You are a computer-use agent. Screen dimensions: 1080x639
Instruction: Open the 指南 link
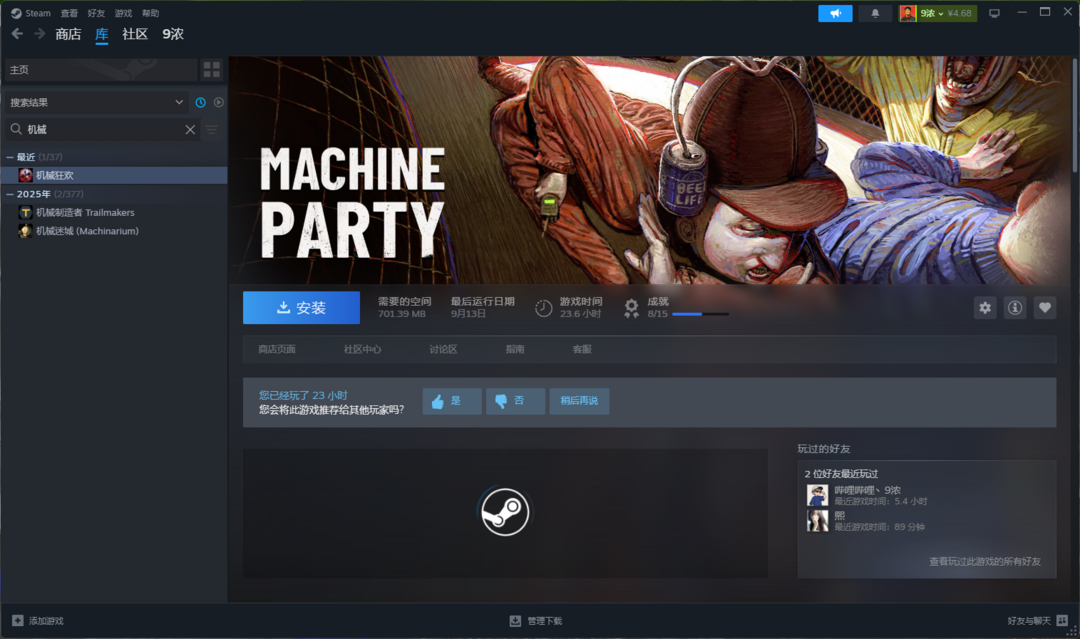click(515, 349)
